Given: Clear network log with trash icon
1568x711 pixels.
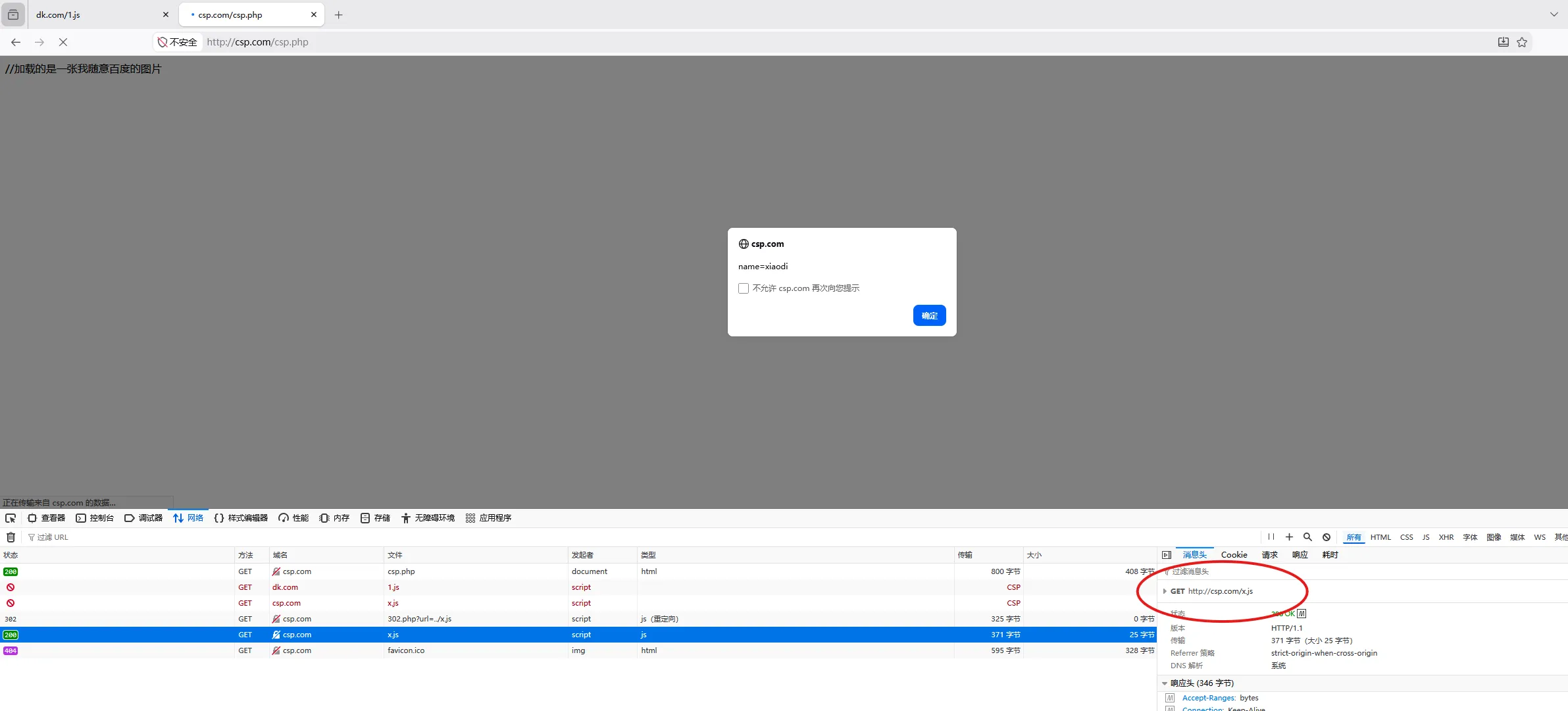Looking at the screenshot, I should 11,537.
